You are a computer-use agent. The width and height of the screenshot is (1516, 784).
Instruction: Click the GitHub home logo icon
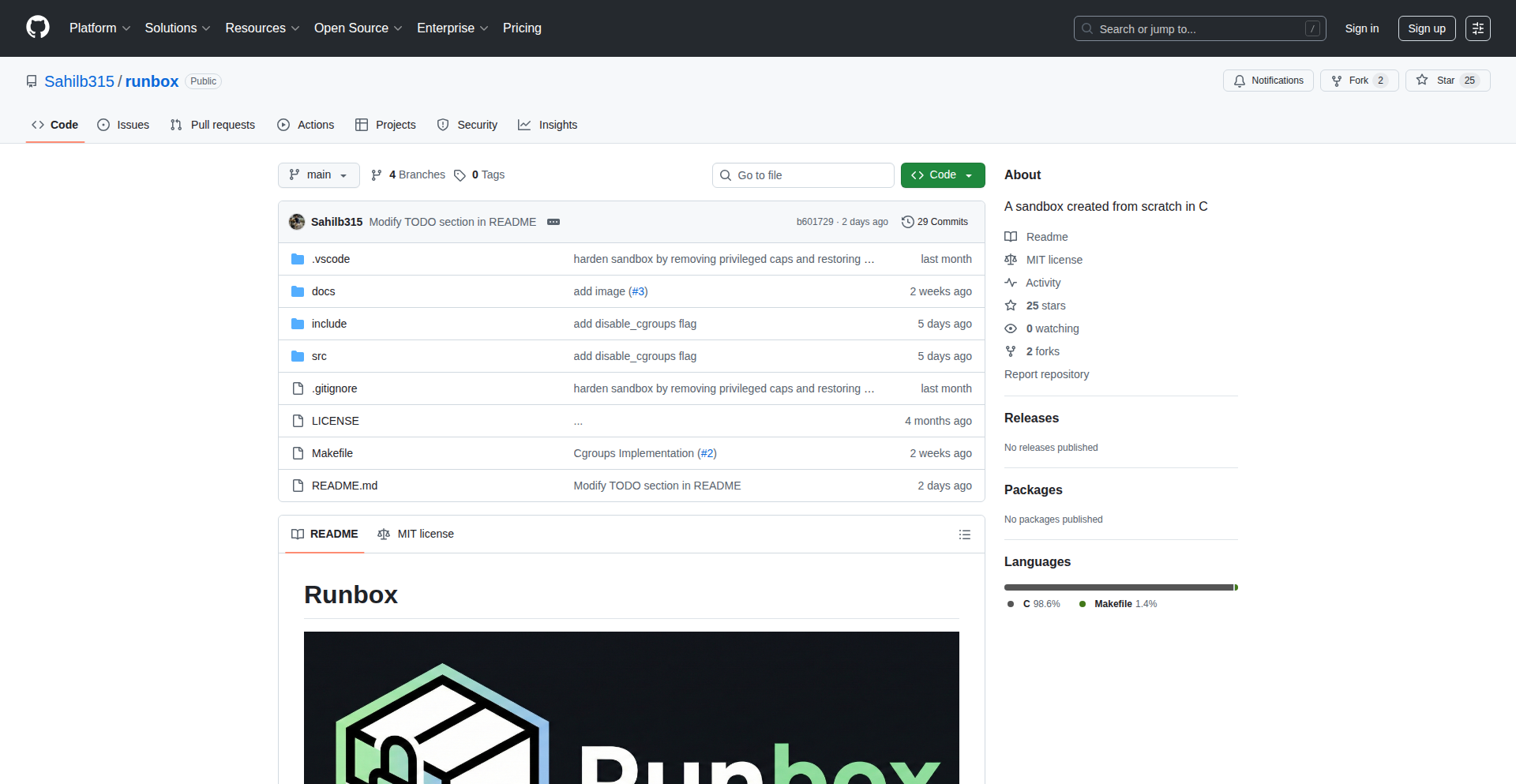point(37,28)
